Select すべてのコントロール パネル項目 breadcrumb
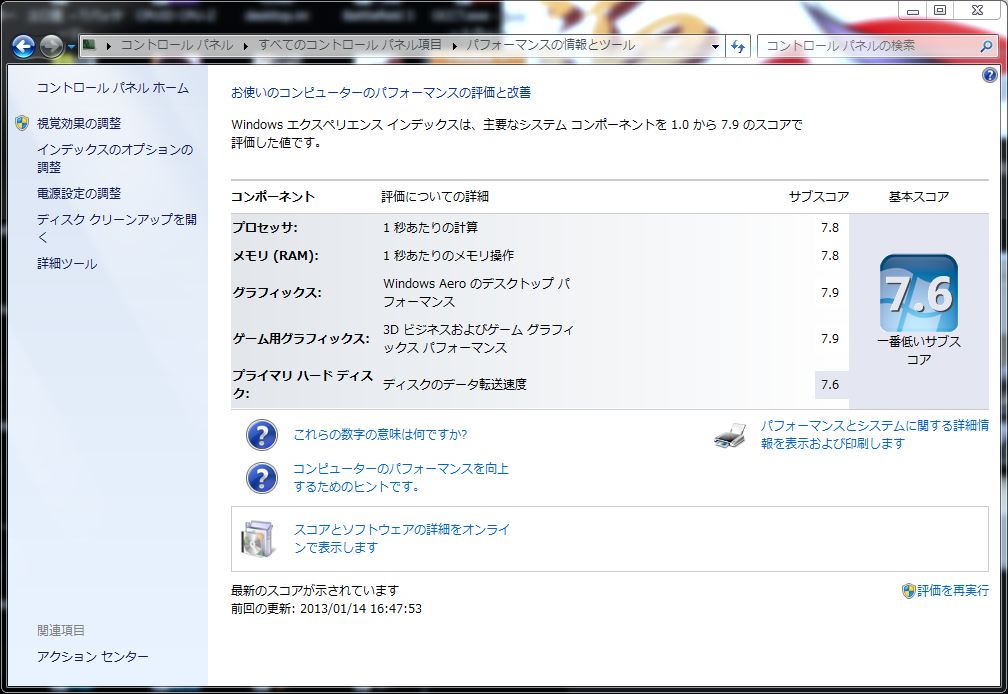1008x694 pixels. pyautogui.click(x=350, y=45)
